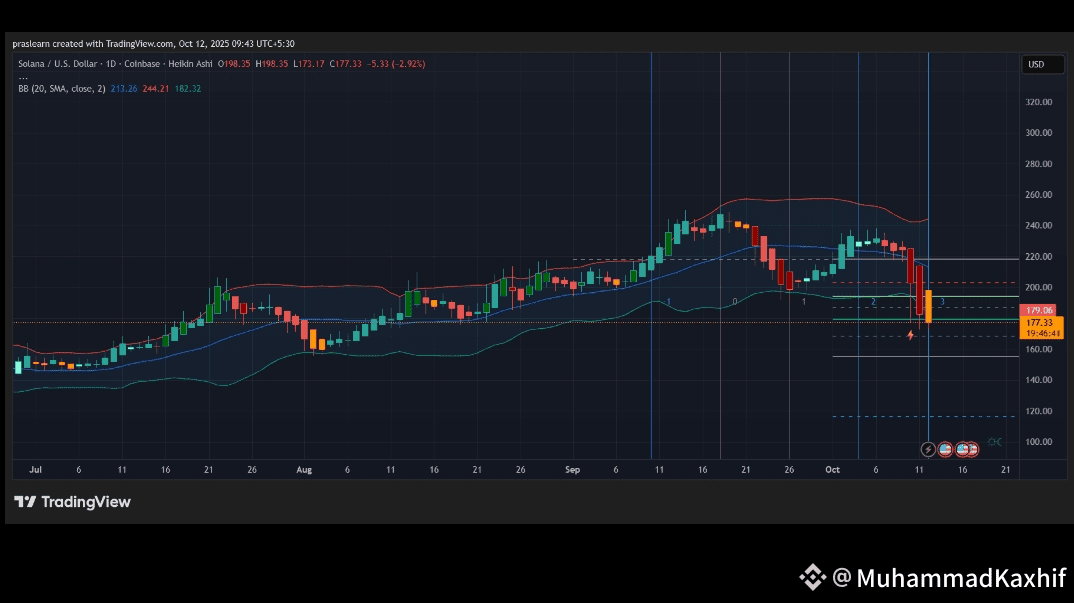1074x603 pixels.
Task: Click the Solana / U.S. Dollar symbol title
Action: click(58, 64)
